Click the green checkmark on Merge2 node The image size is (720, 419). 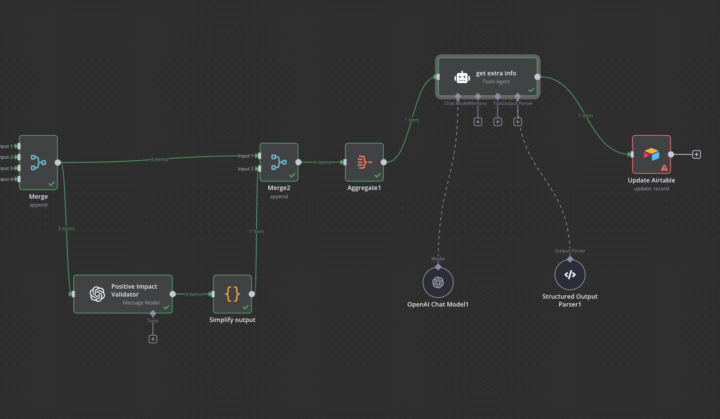(x=292, y=175)
